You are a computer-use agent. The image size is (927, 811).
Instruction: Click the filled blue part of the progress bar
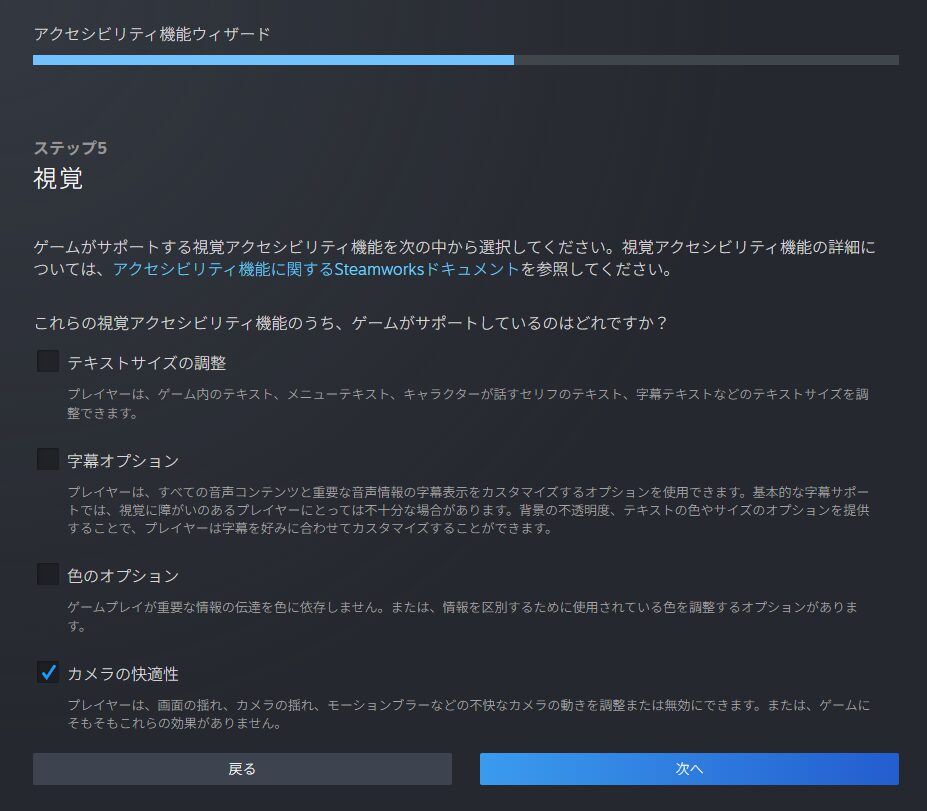pos(273,60)
